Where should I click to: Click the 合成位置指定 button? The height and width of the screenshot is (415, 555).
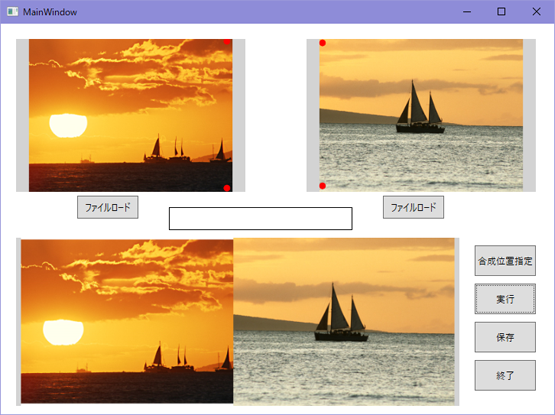coord(505,261)
